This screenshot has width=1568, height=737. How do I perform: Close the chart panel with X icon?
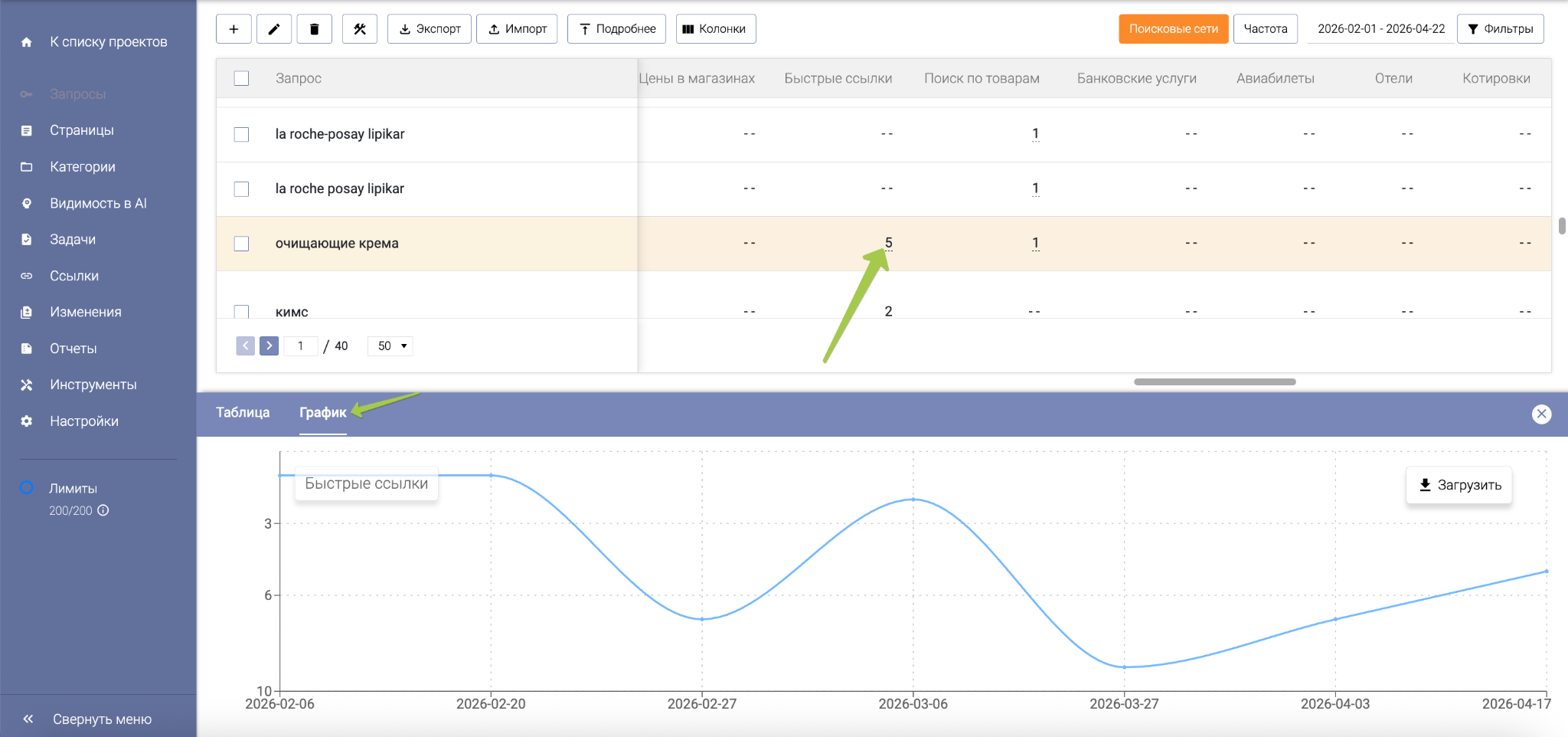pyautogui.click(x=1541, y=414)
